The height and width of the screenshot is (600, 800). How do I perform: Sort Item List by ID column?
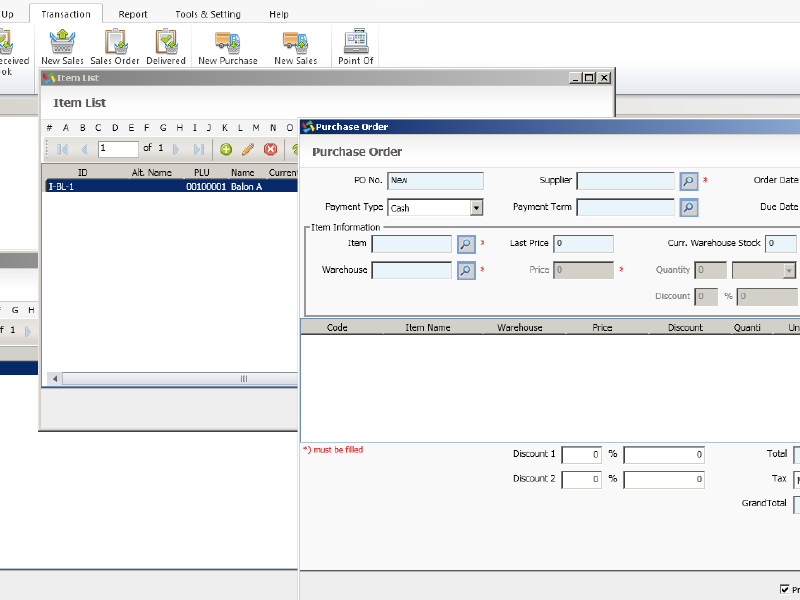point(82,172)
